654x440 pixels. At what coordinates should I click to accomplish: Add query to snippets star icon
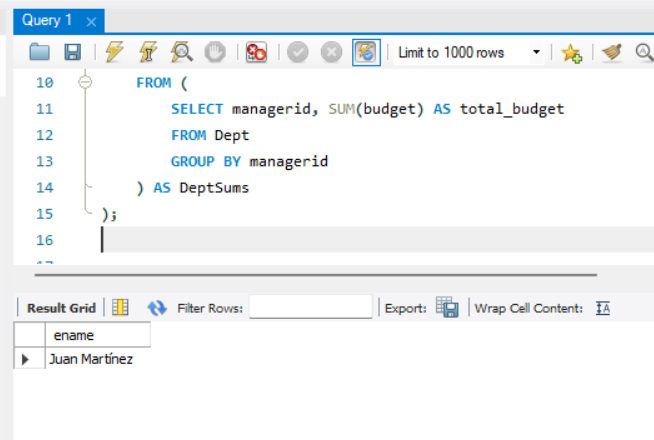571,53
